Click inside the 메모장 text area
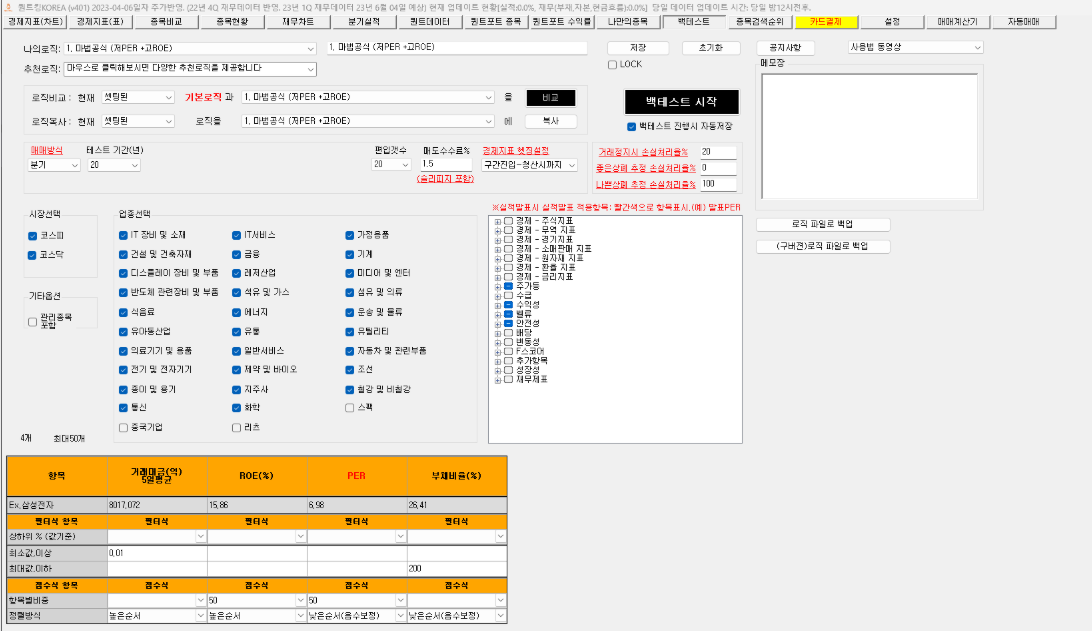The height and width of the screenshot is (631, 1092). pyautogui.click(x=869, y=137)
